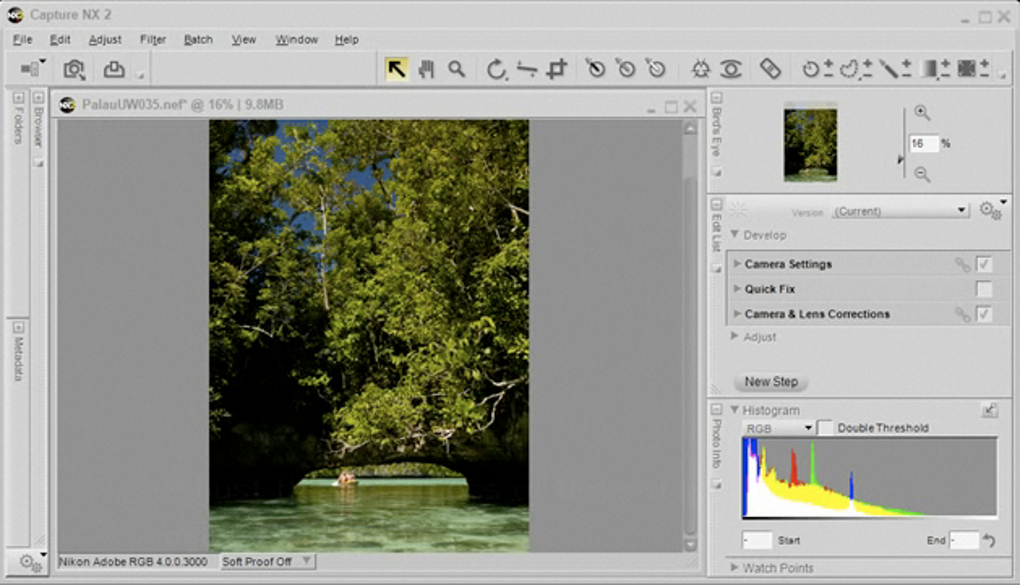Open the Soft Proof Off selector
Viewport: 1020px width, 585px height.
coord(266,562)
